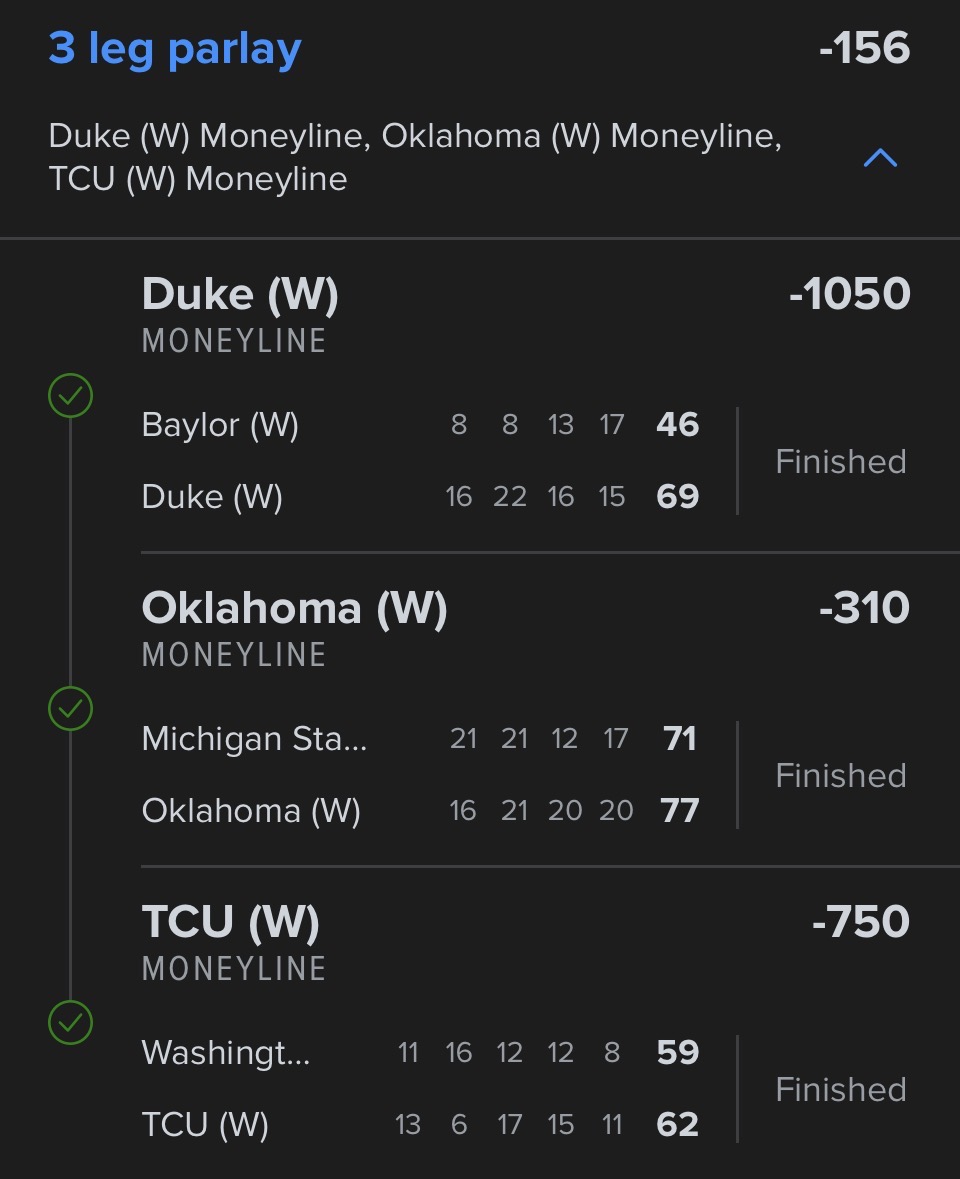Click Finished status for TCU game

pyautogui.click(x=841, y=1090)
